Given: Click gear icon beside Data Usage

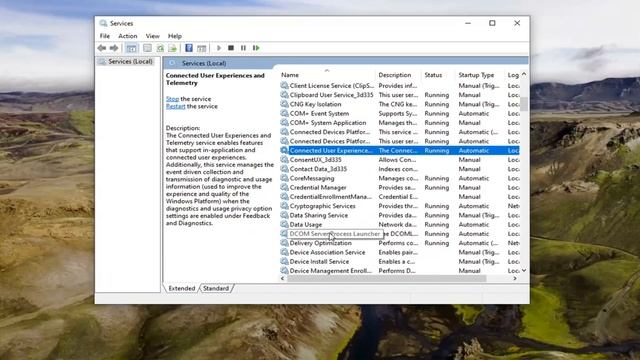Looking at the screenshot, I should coord(284,224).
